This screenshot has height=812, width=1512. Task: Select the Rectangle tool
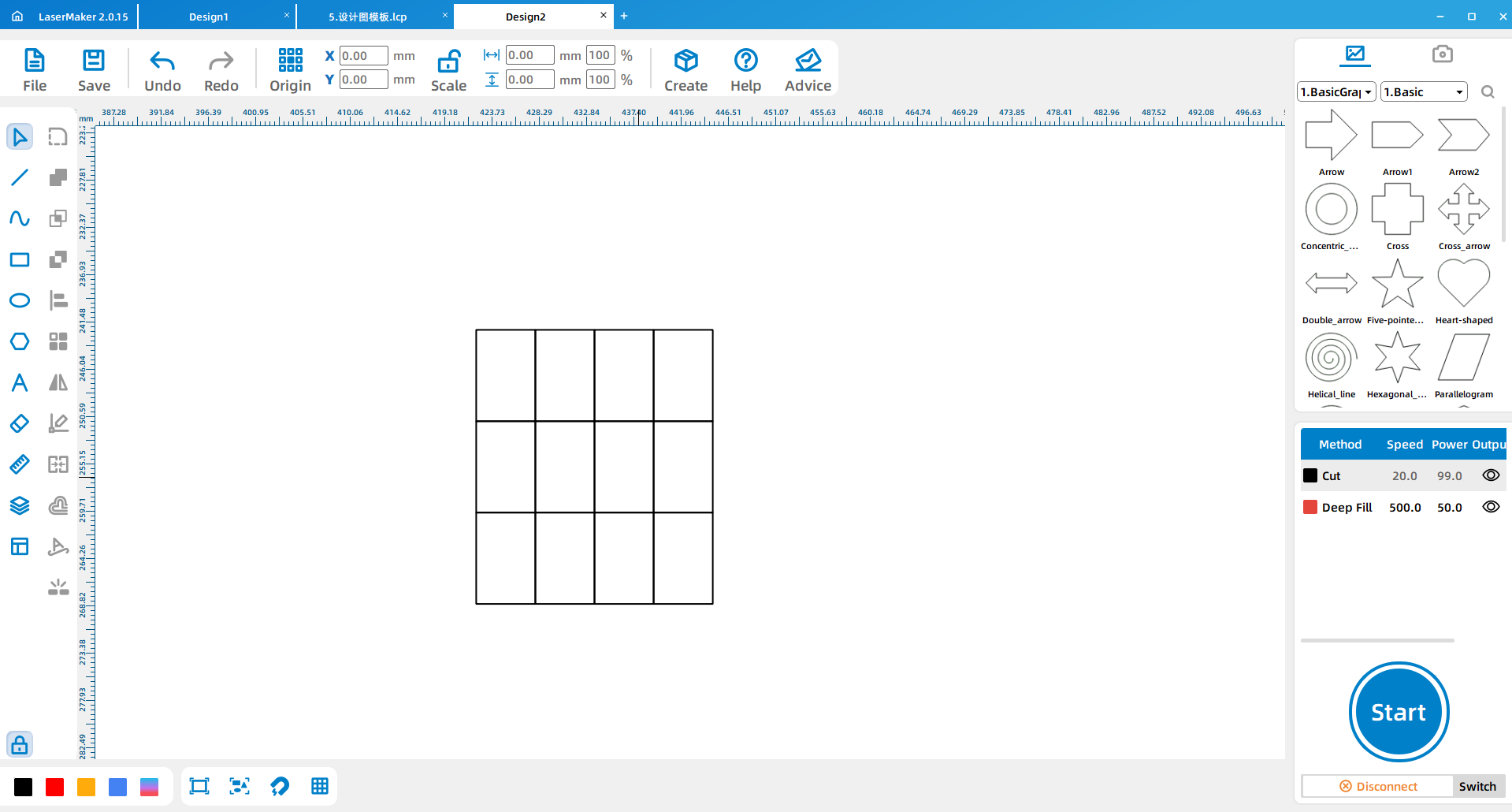20,259
